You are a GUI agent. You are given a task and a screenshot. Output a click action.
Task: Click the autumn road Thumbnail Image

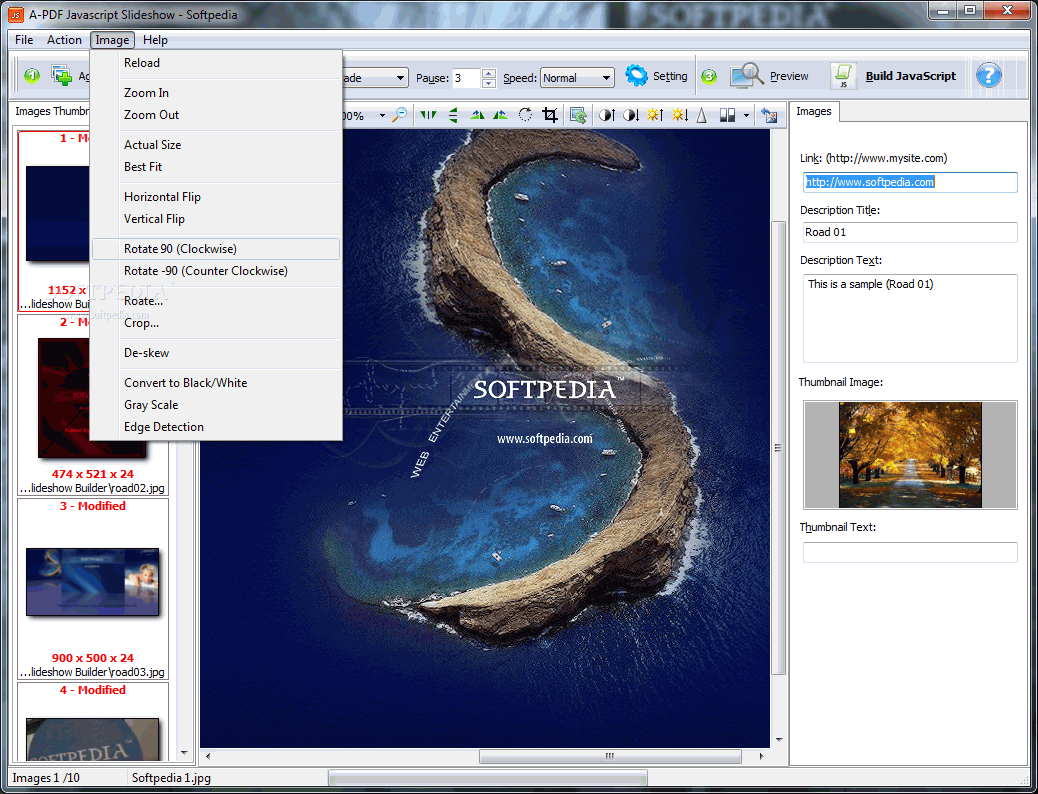coord(910,455)
